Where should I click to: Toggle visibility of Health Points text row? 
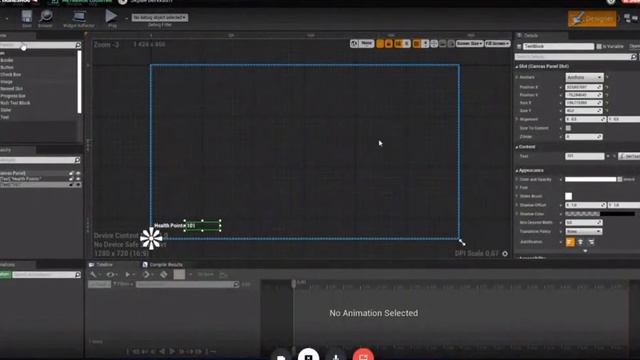click(78, 179)
